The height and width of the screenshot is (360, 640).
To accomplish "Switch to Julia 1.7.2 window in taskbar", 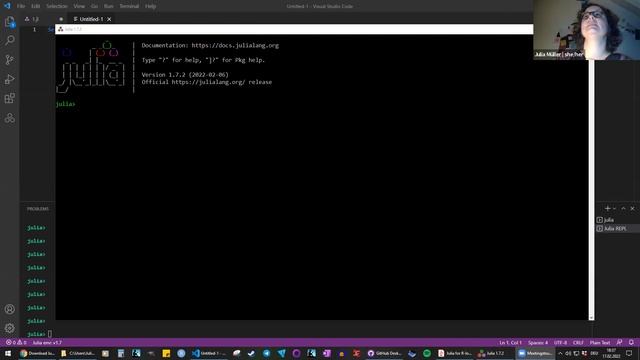I will tap(493, 353).
